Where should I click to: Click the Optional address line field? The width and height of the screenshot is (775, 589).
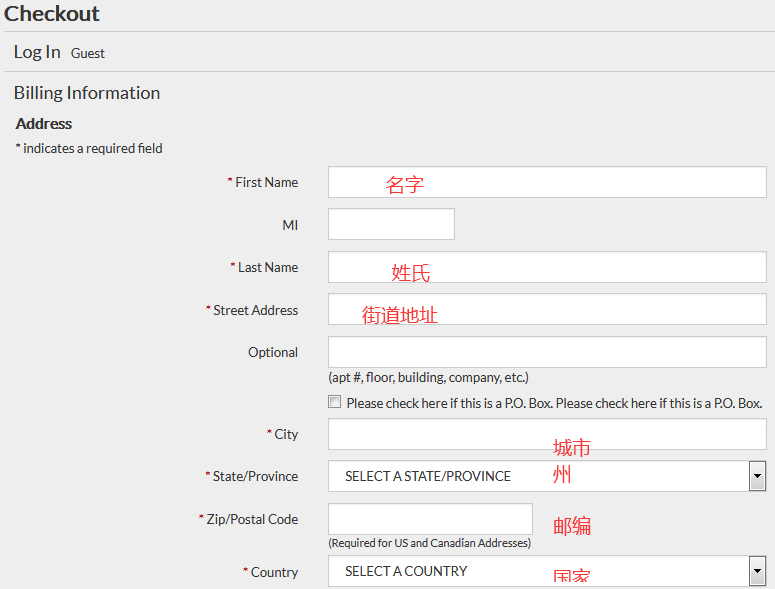point(547,352)
